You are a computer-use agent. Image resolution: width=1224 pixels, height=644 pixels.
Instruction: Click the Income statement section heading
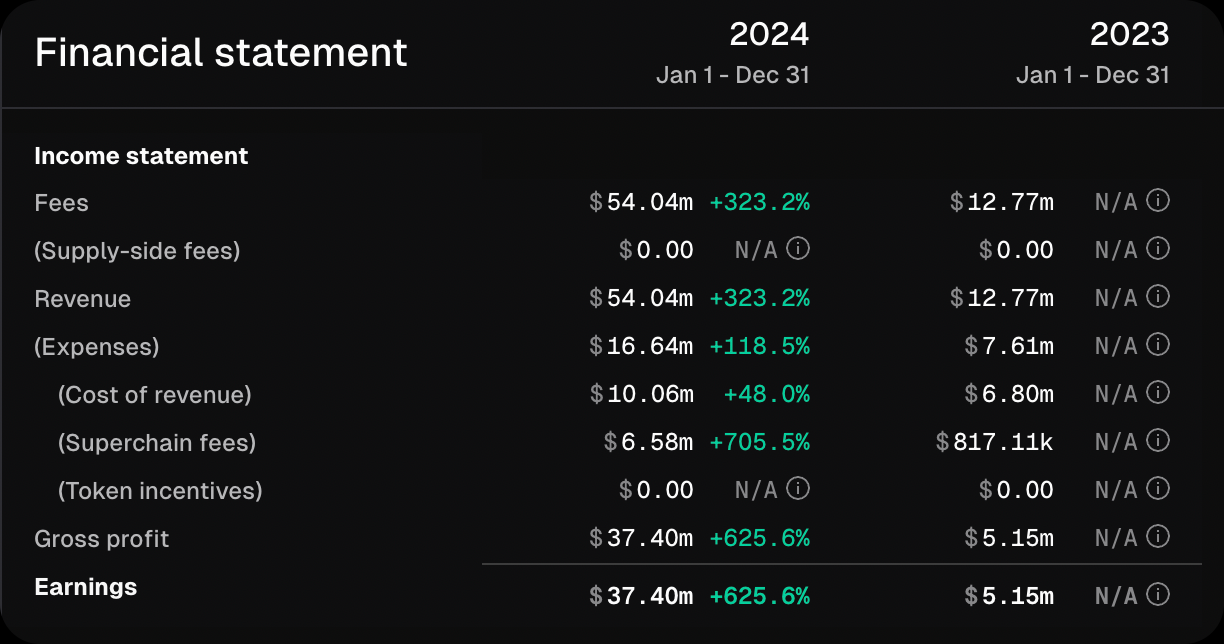pyautogui.click(x=141, y=156)
